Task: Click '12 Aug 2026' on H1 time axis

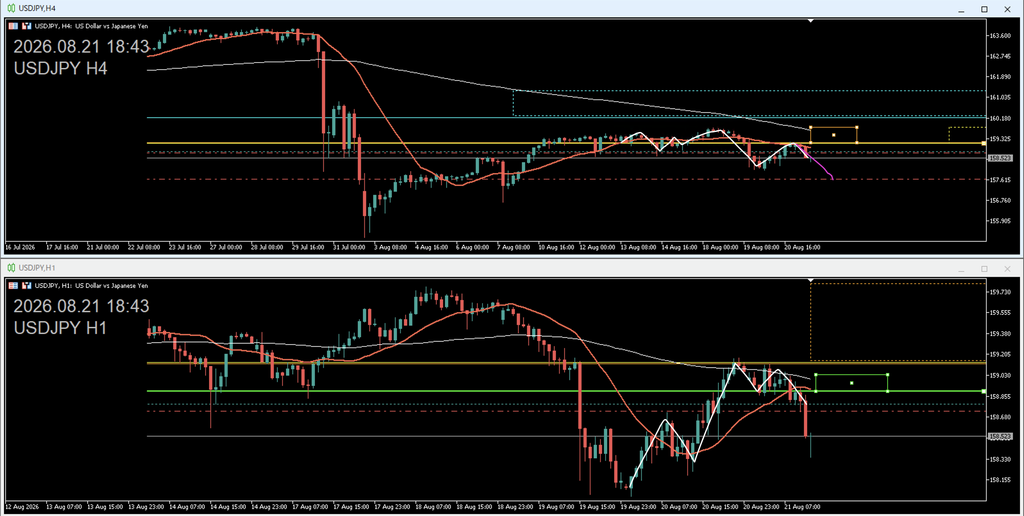Action: [x=20, y=506]
